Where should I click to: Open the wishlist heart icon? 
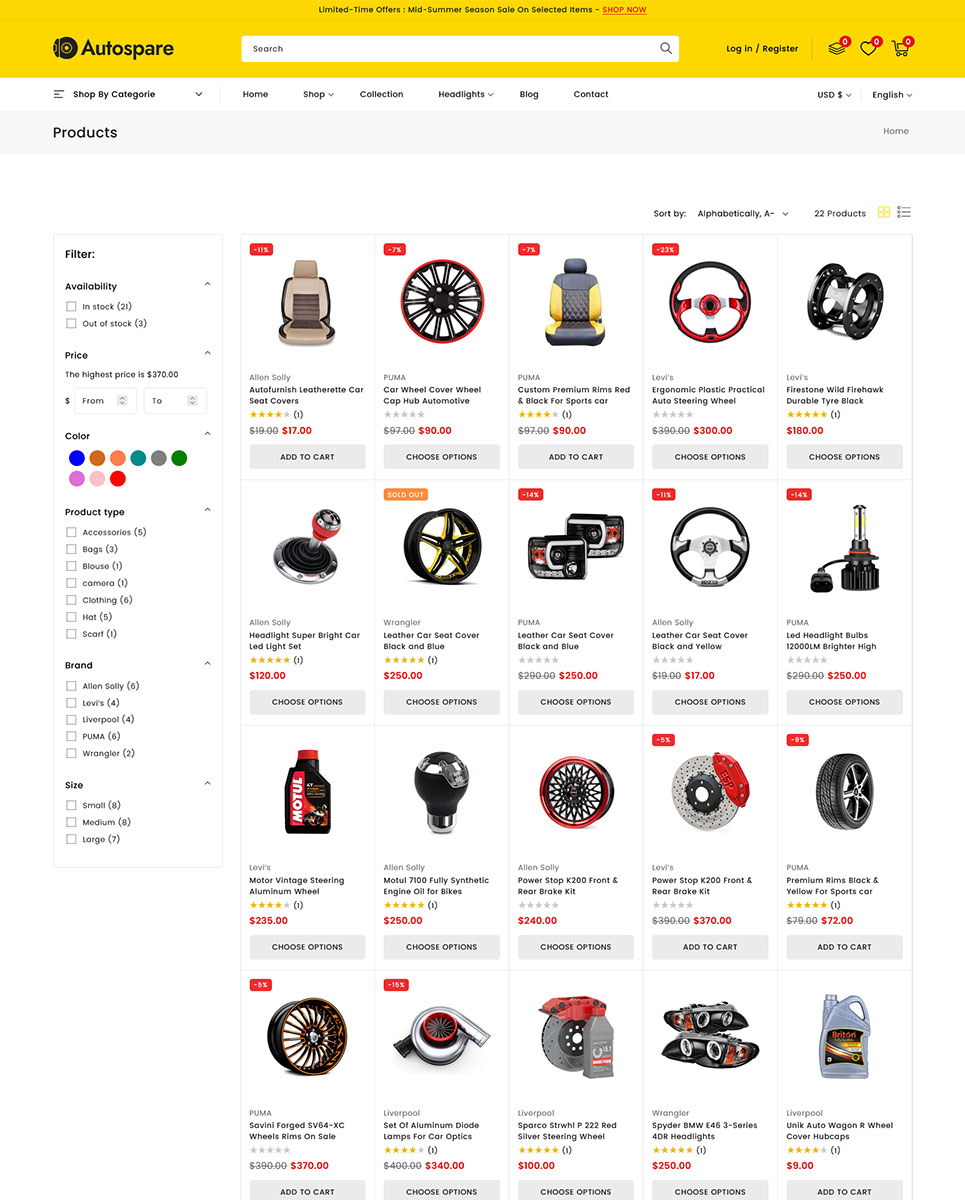(868, 48)
